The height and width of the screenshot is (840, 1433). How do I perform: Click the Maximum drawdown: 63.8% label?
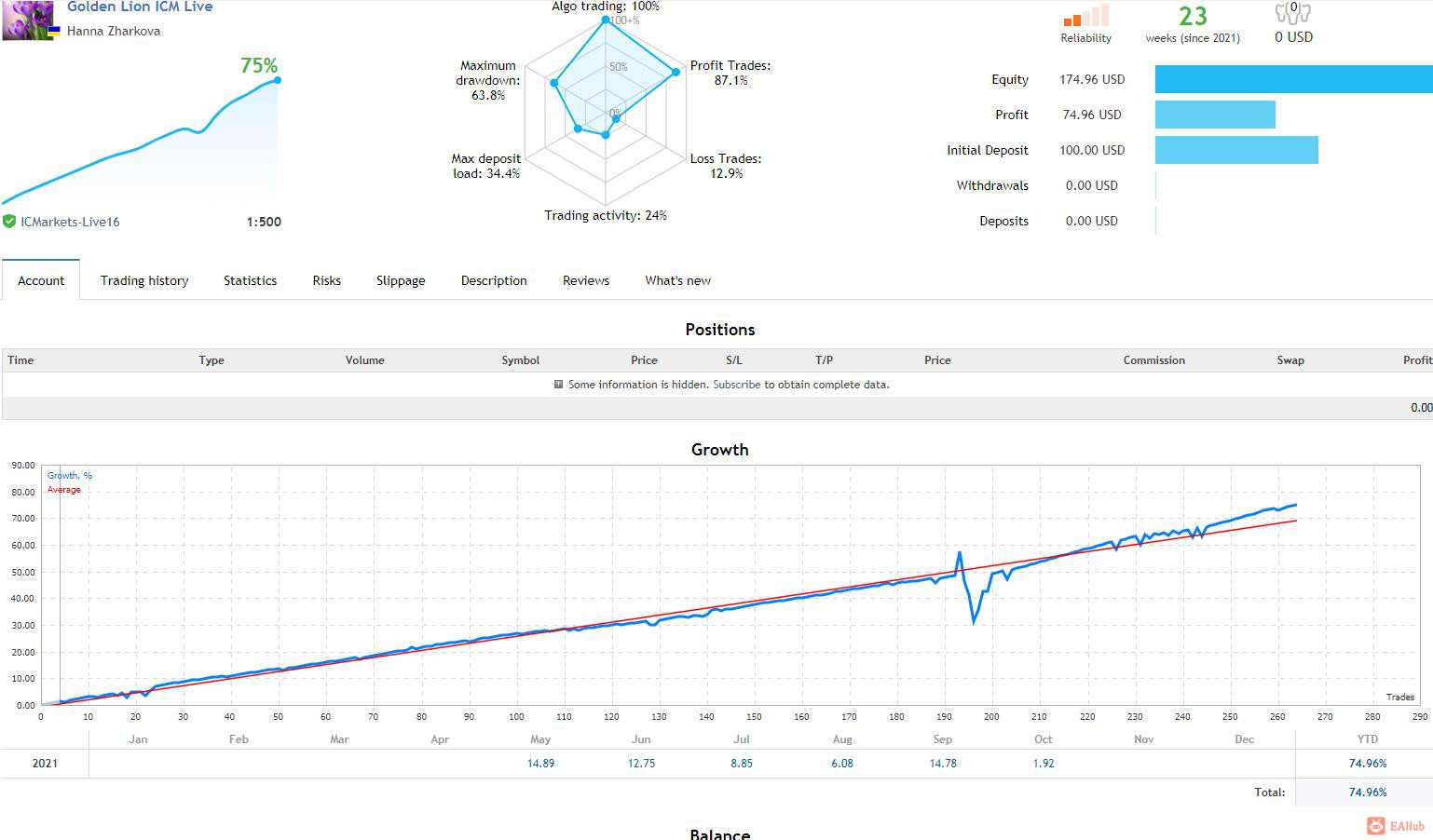488,80
